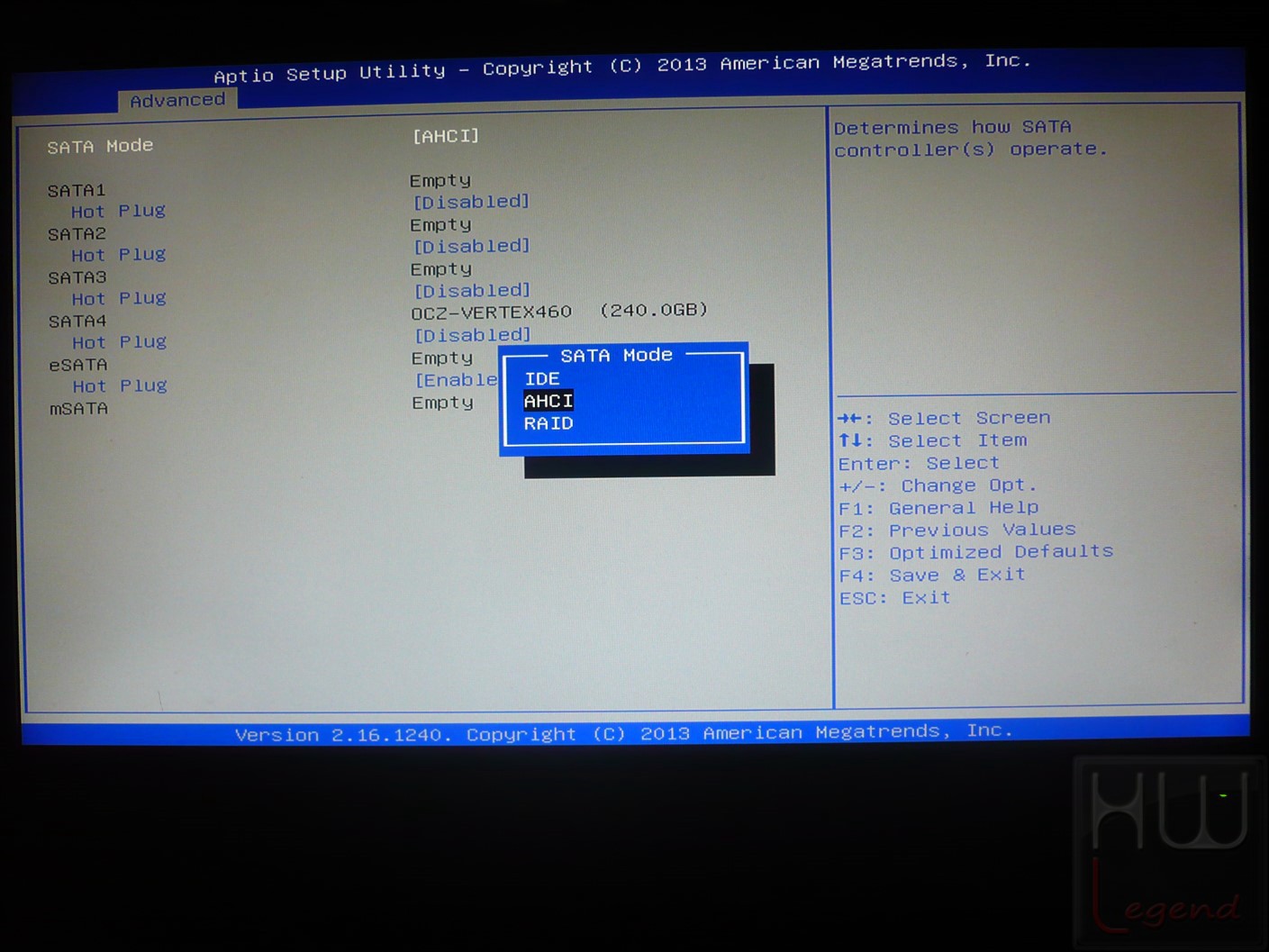1269x952 pixels.
Task: Open the [AHCI] SATA Mode value
Action: [446, 136]
